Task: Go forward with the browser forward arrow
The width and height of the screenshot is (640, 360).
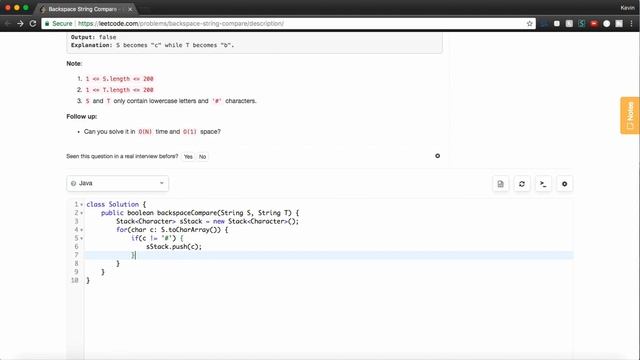Action: coord(20,24)
